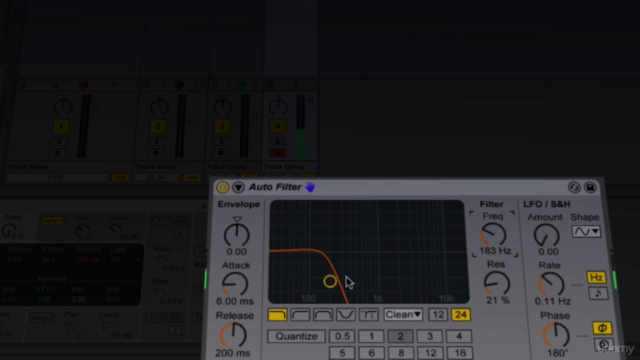Click the track 1 Track Delay value field

click(x=58, y=178)
